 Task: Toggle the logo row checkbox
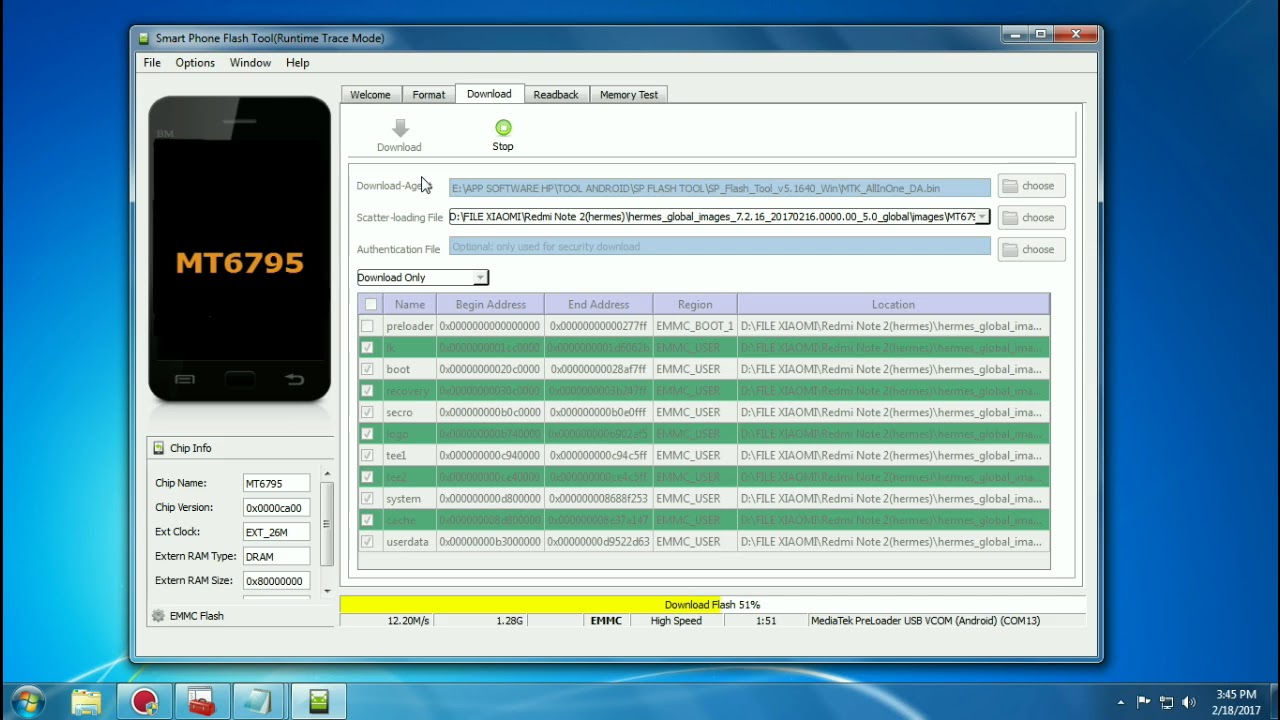pos(367,434)
